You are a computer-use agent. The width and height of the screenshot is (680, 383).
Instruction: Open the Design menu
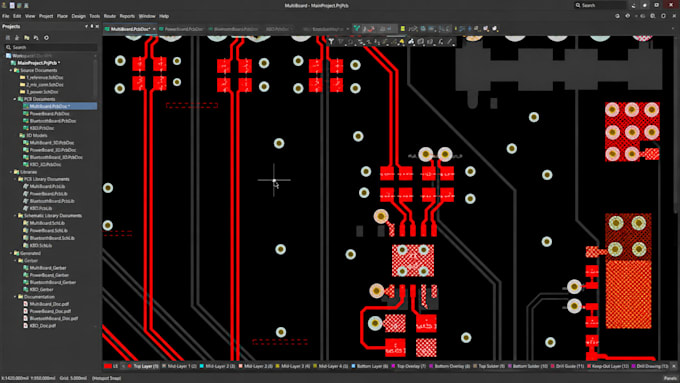click(x=78, y=16)
